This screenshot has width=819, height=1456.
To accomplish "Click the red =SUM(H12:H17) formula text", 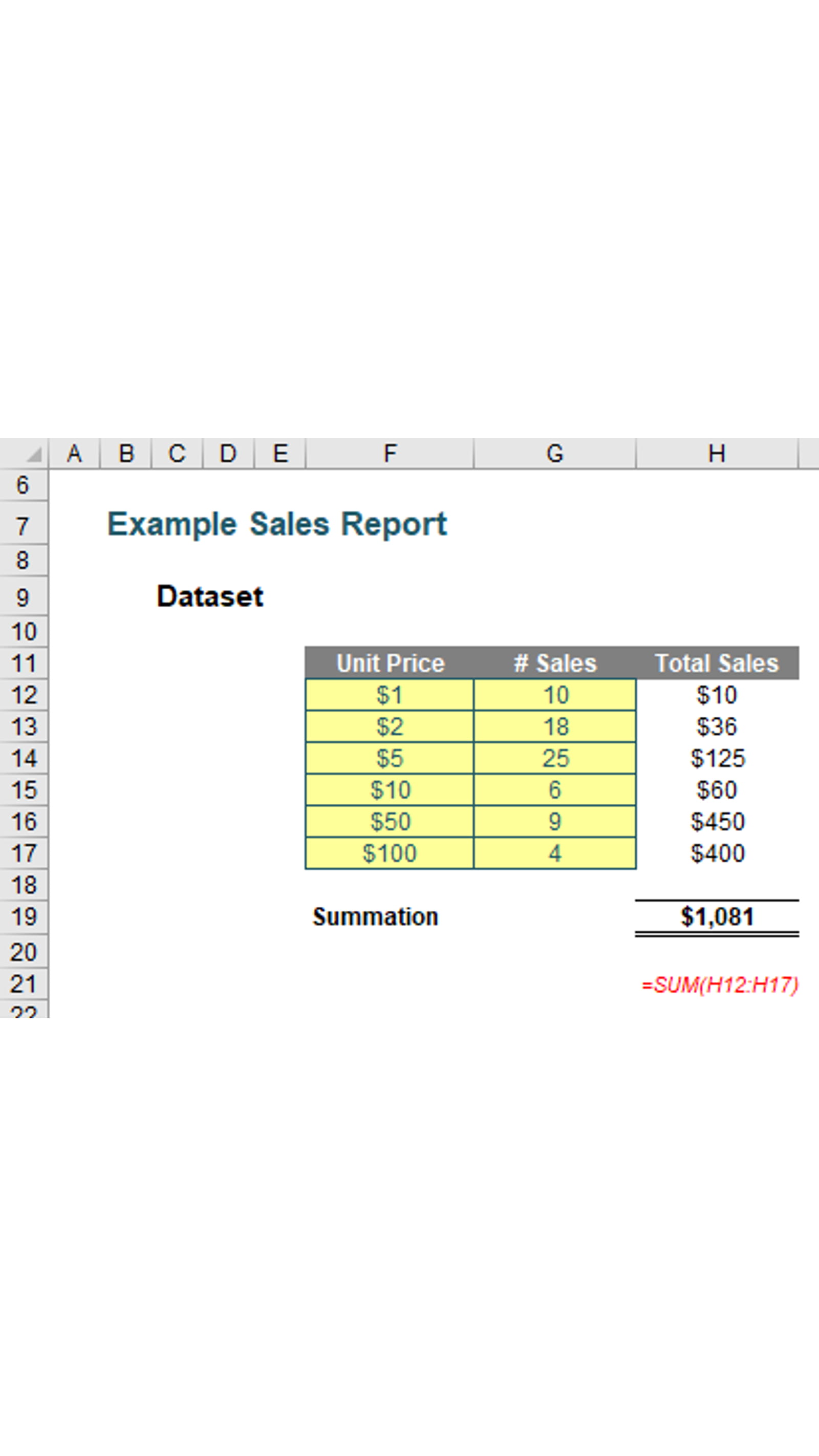I will pos(719,985).
